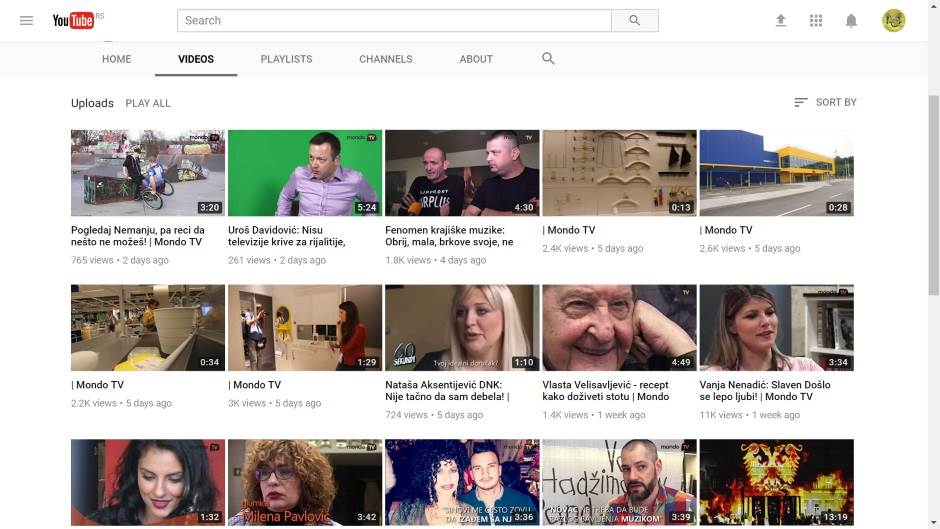Open the notifications bell
Viewport: 940px width, 529px height.
pyautogui.click(x=851, y=21)
